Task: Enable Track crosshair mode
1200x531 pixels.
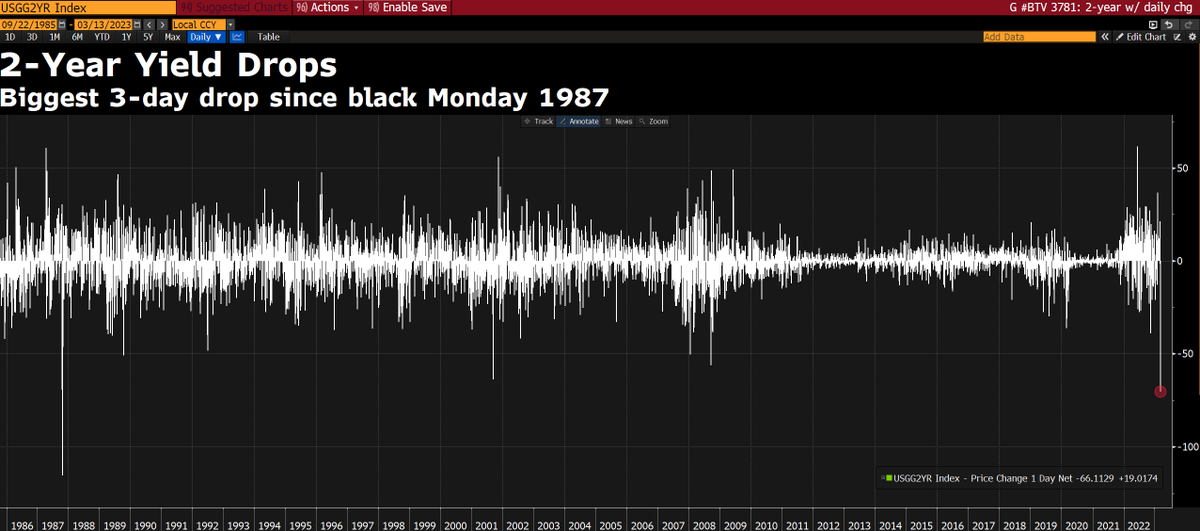Action: tap(538, 121)
